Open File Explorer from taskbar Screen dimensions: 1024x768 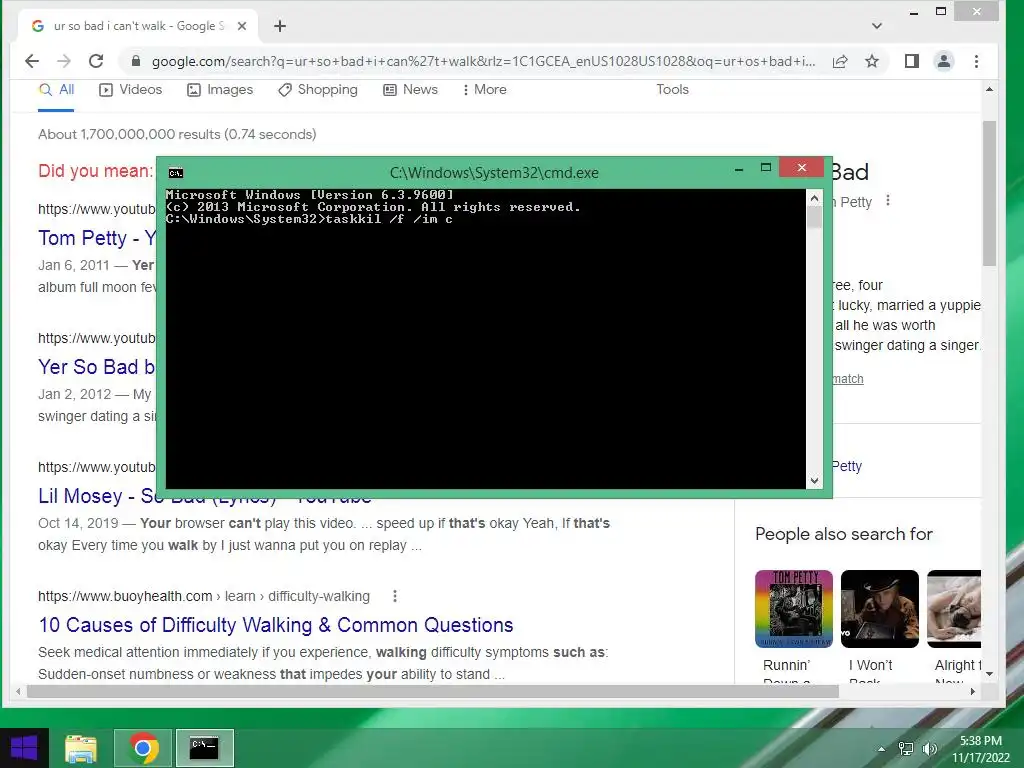(81, 748)
